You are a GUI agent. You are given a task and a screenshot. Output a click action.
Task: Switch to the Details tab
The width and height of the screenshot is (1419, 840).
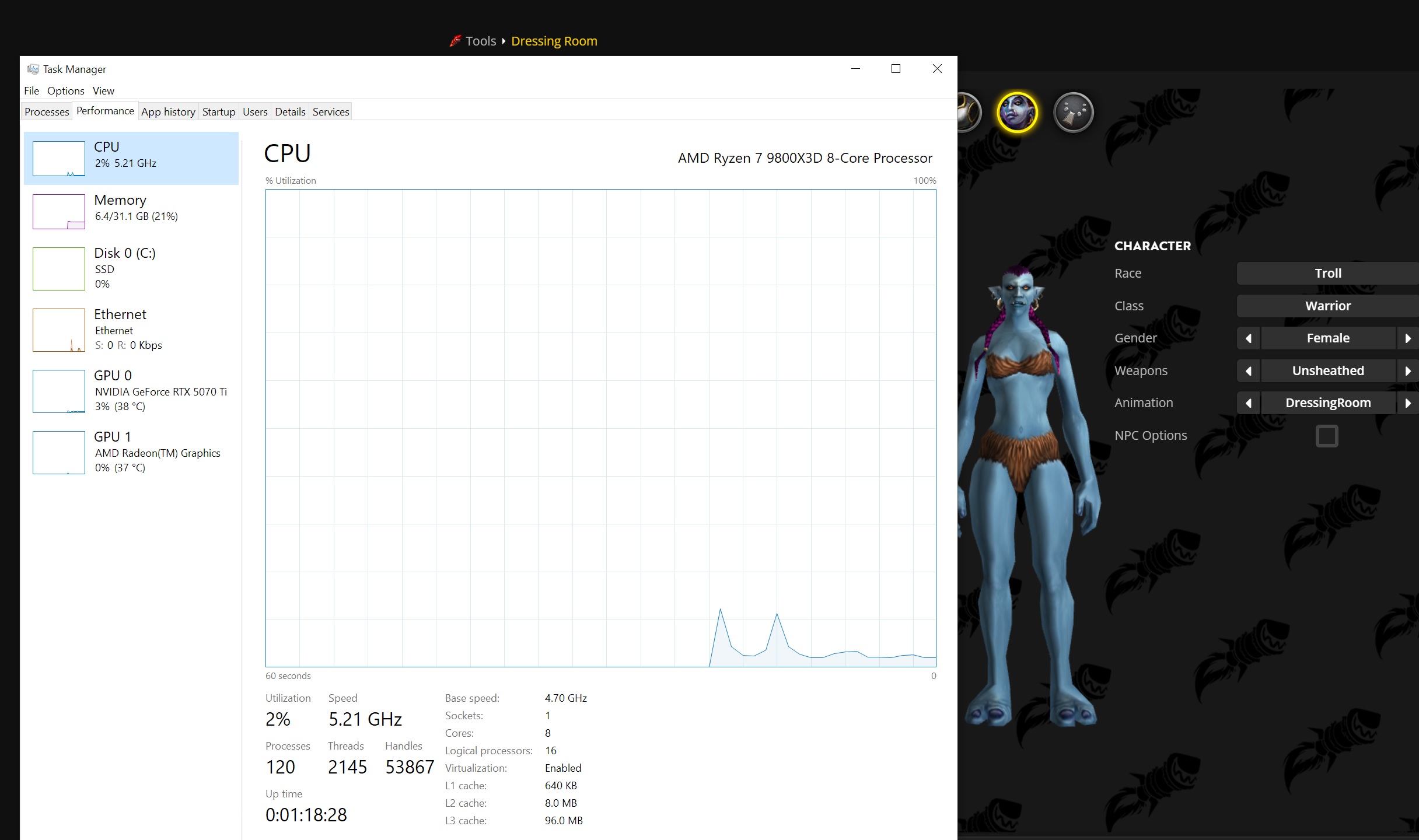point(290,111)
